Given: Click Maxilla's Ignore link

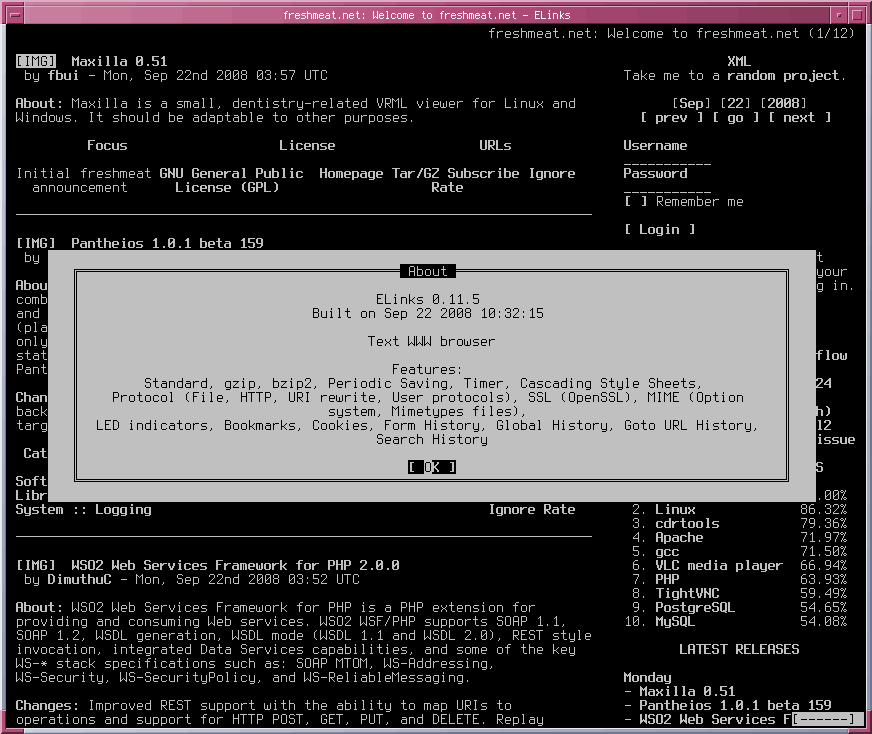Looking at the screenshot, I should pos(552,173).
